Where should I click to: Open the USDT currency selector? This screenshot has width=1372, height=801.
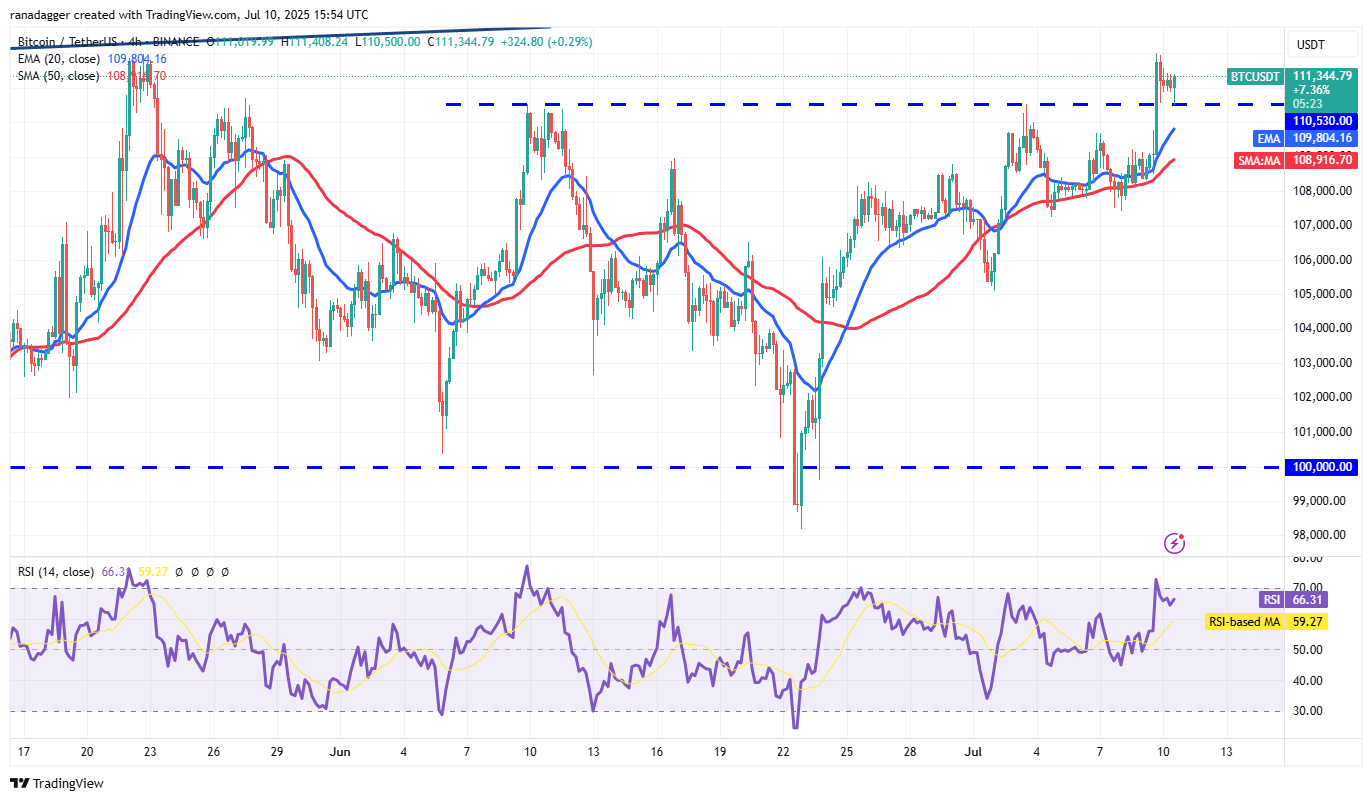tap(1310, 45)
